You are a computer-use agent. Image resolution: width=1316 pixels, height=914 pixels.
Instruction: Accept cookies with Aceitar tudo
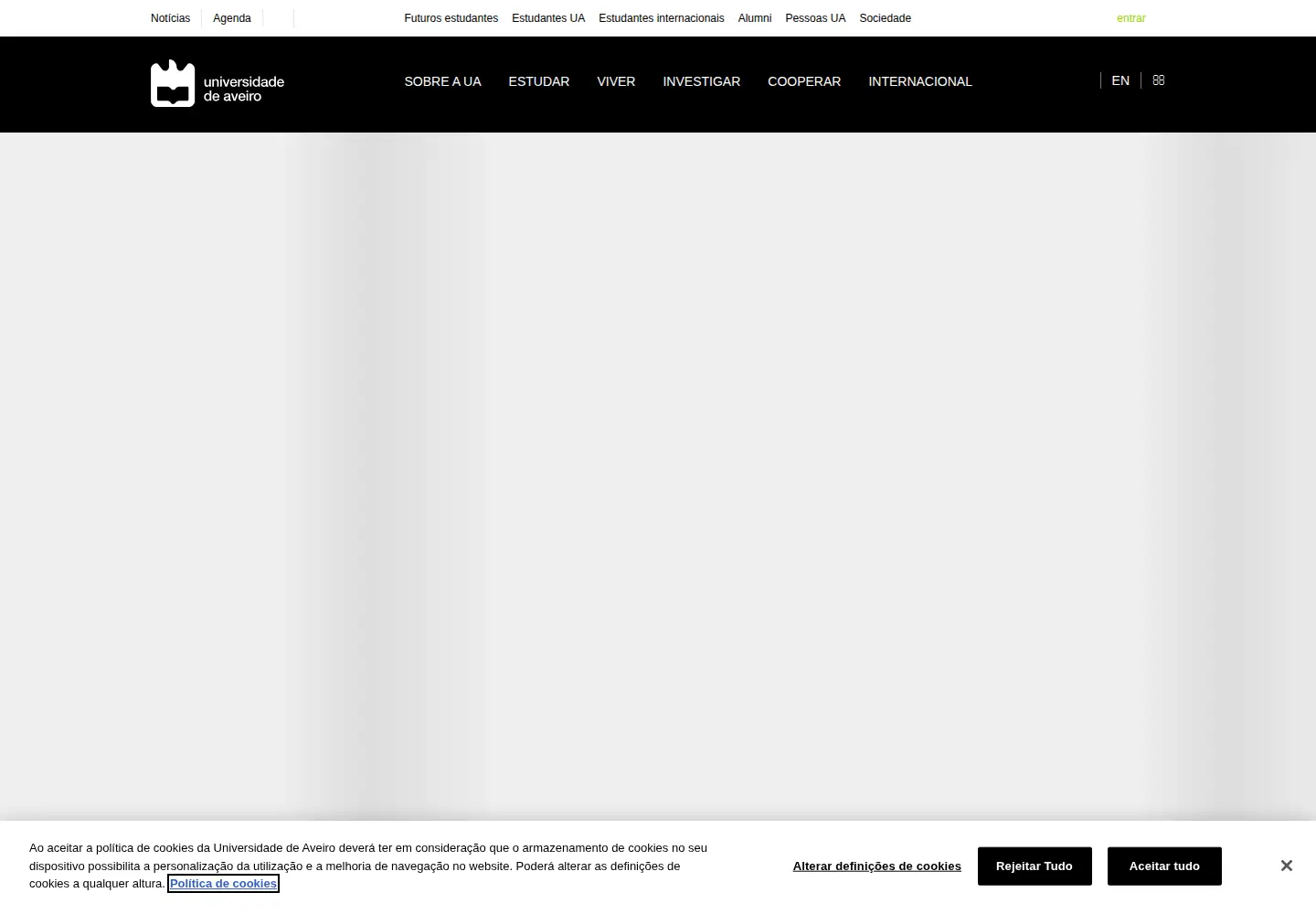pos(1164,866)
